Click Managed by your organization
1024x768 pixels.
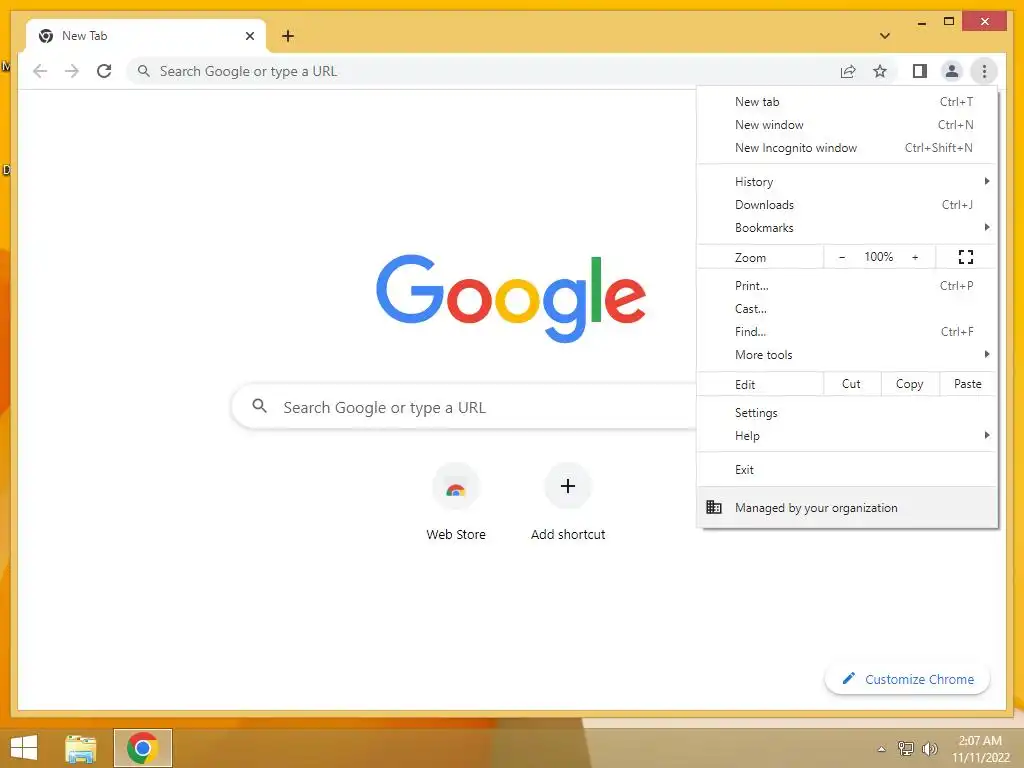pyautogui.click(x=847, y=507)
